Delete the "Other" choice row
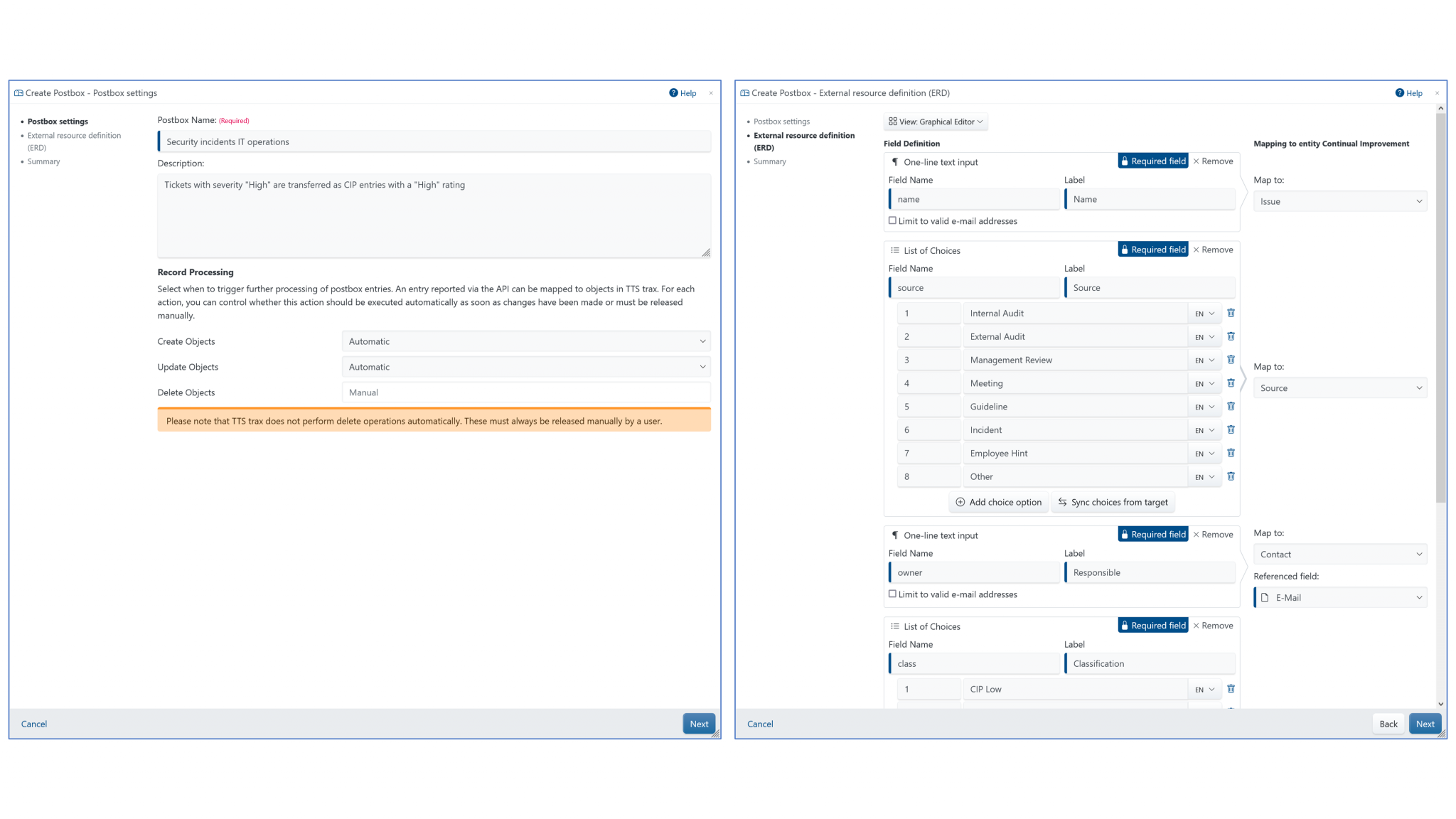The height and width of the screenshot is (819, 1456). [1231, 476]
